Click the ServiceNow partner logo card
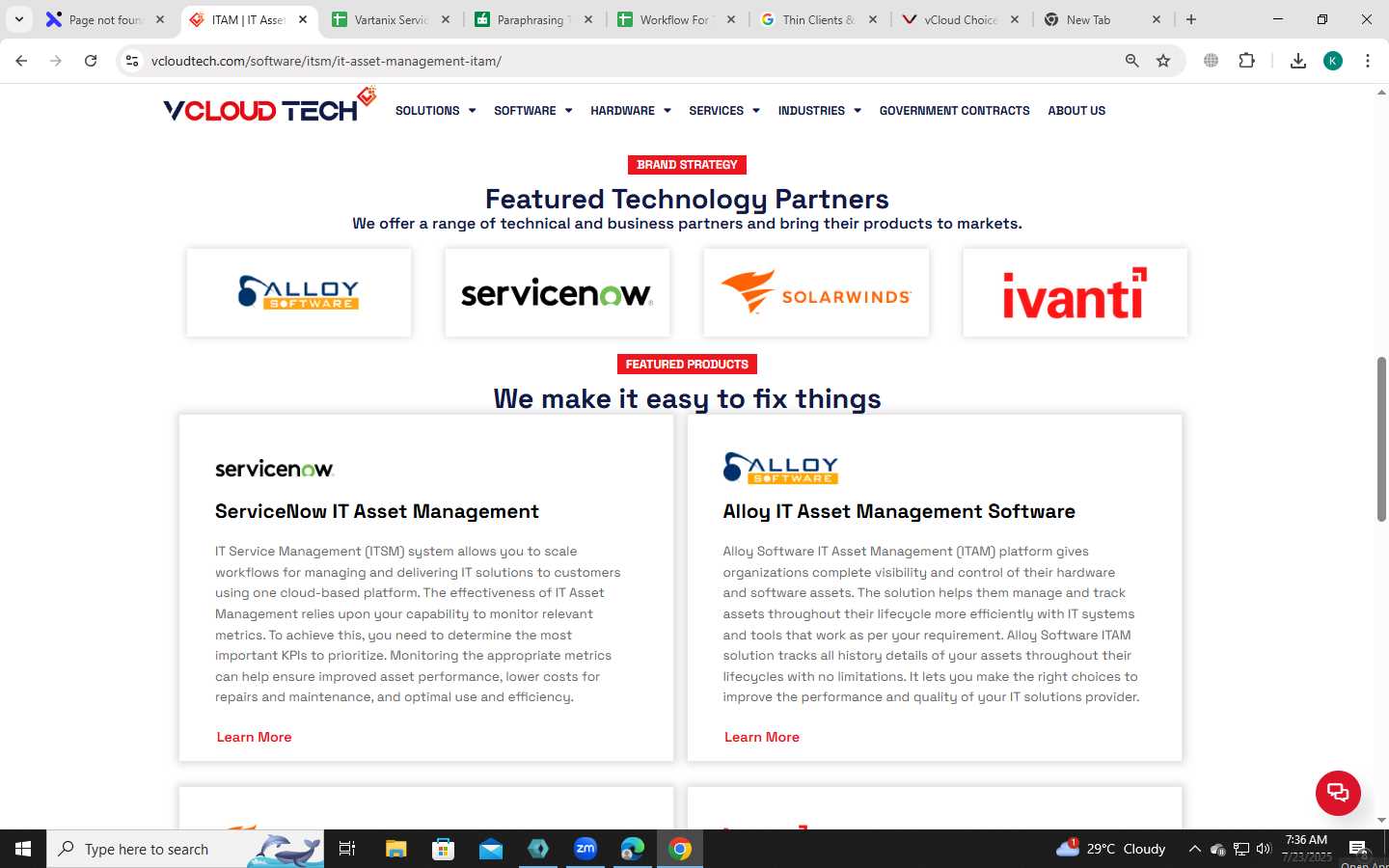1389x868 pixels. [558, 292]
